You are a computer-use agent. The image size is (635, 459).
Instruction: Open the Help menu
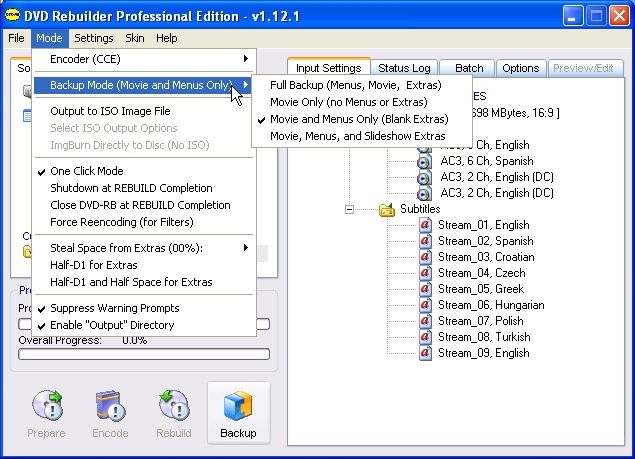[167, 38]
